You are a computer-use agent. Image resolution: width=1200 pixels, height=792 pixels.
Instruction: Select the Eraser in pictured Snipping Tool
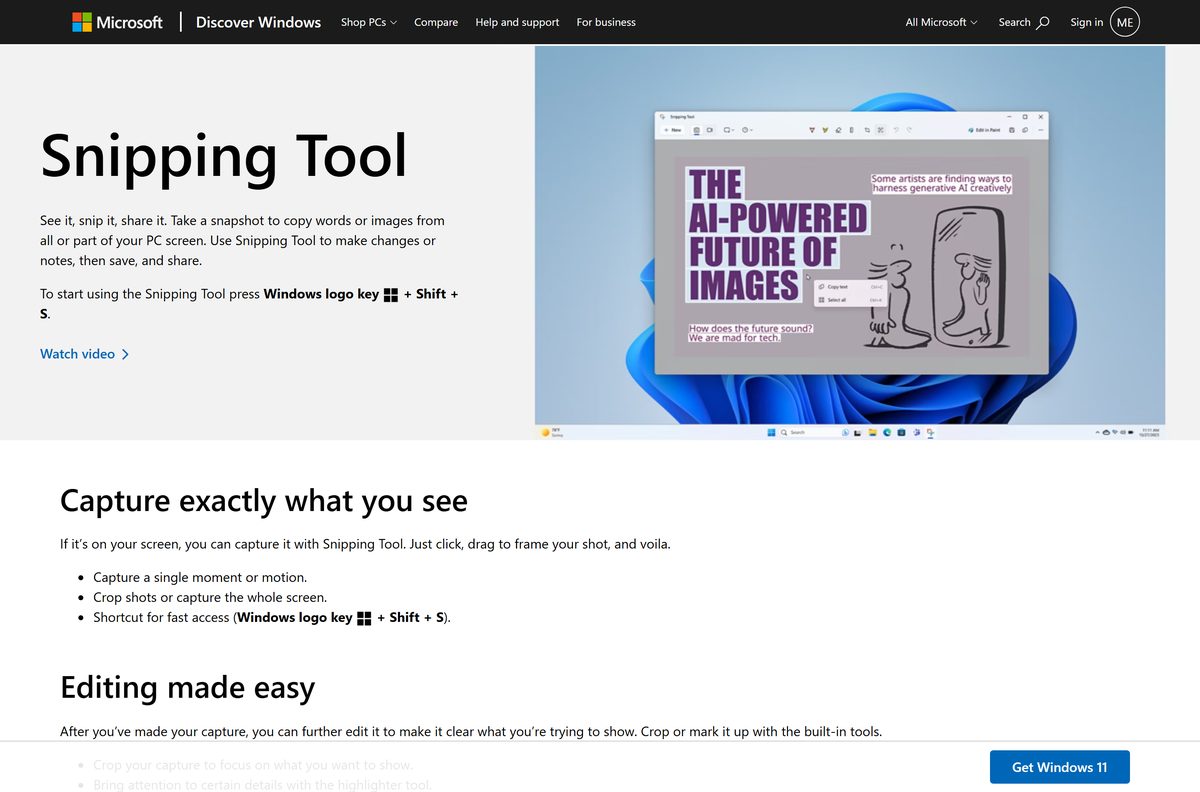(838, 130)
